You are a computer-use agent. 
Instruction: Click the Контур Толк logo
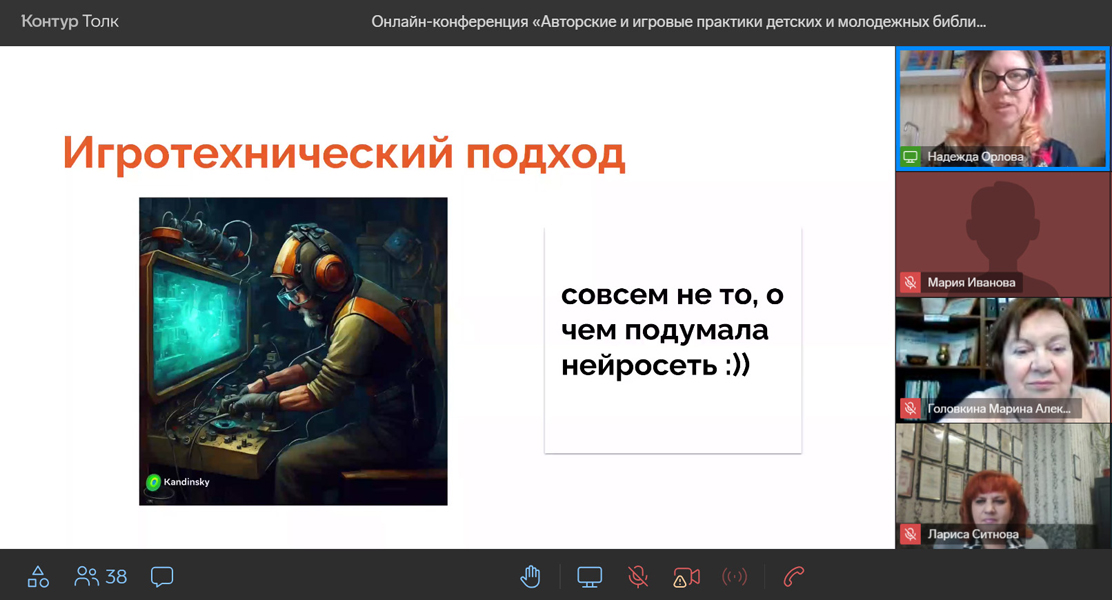coord(70,21)
